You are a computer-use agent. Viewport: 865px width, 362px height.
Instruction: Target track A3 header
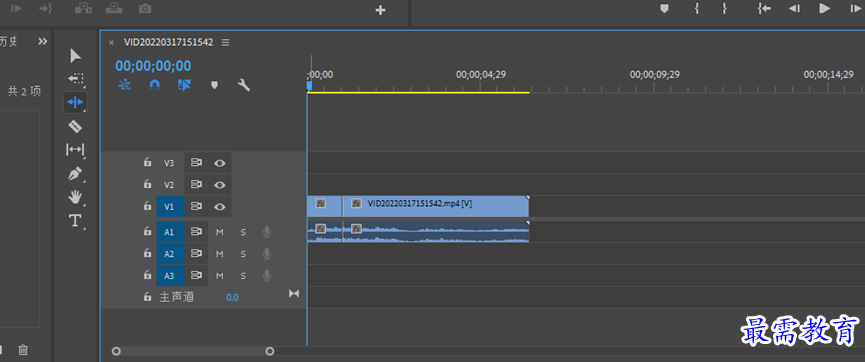[169, 275]
